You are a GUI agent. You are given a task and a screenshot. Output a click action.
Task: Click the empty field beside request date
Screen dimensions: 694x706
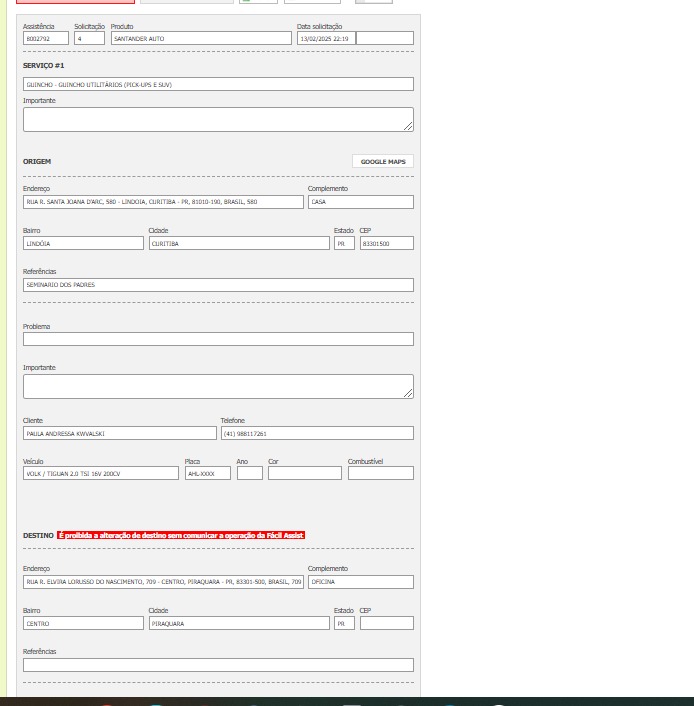[x=385, y=38]
